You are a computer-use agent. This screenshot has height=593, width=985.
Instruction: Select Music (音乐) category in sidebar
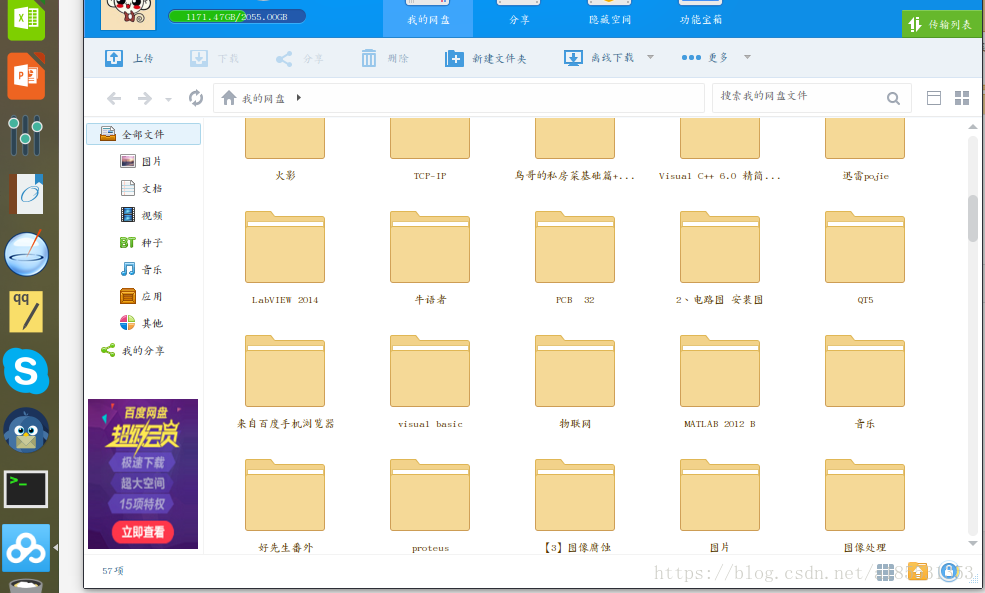pyautogui.click(x=141, y=269)
